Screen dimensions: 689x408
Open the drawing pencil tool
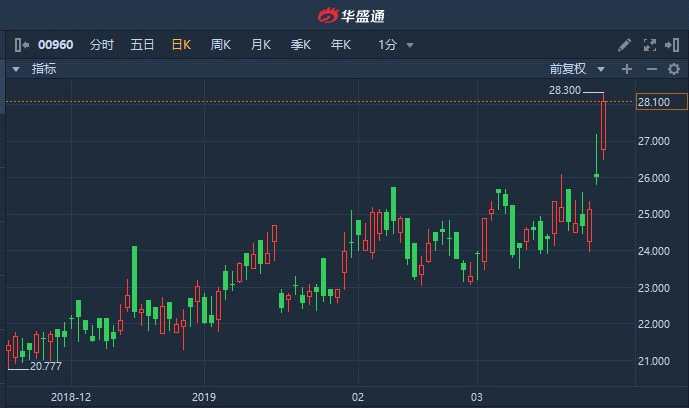click(x=624, y=45)
